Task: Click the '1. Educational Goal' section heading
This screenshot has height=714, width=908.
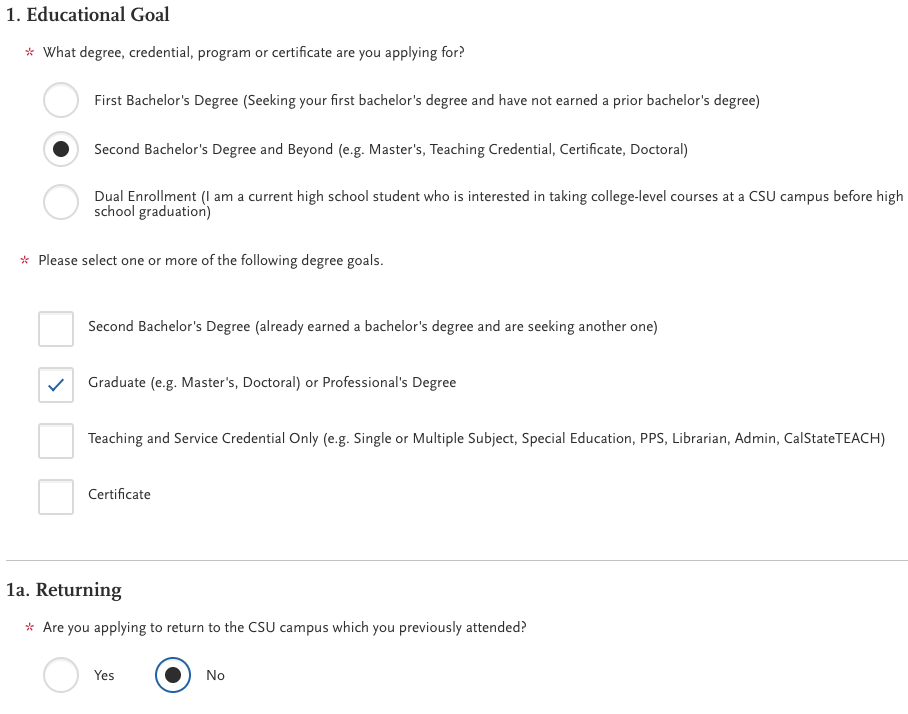Action: click(x=88, y=15)
